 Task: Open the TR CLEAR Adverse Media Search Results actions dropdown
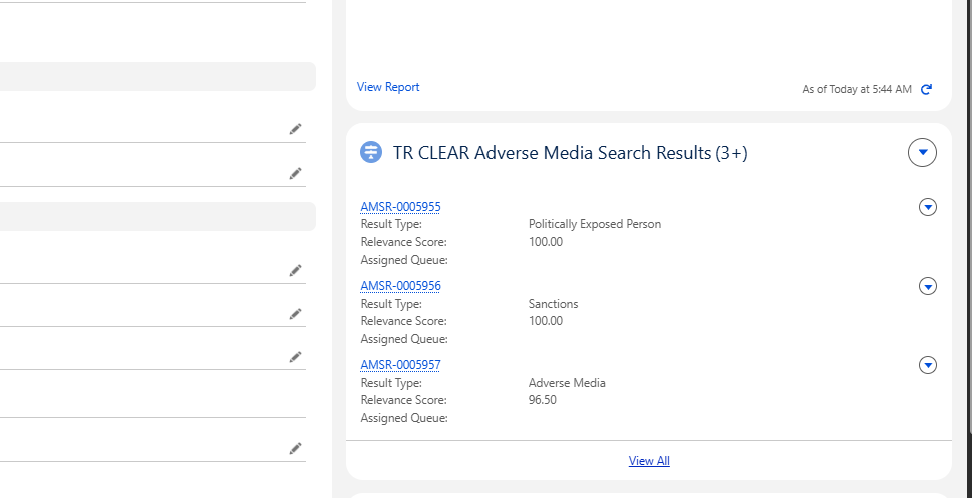click(x=922, y=153)
